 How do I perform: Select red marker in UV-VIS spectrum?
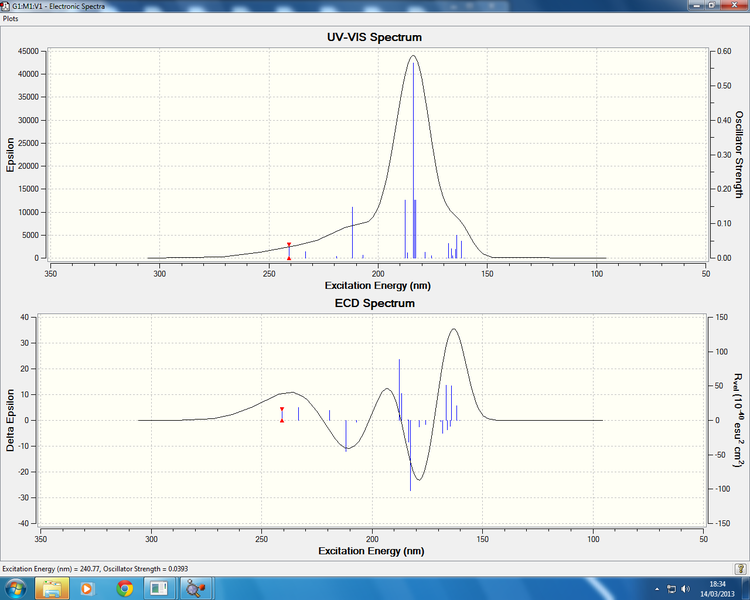pyautogui.click(x=289, y=251)
